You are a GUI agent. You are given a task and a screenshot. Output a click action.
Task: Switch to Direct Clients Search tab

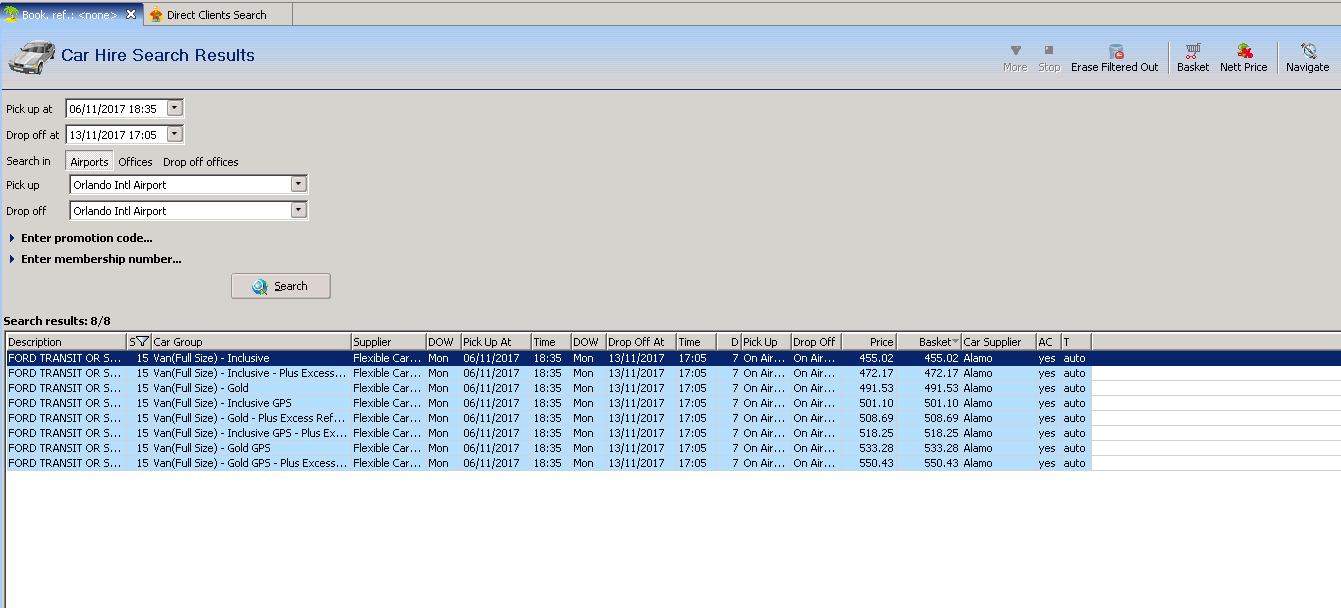point(217,15)
